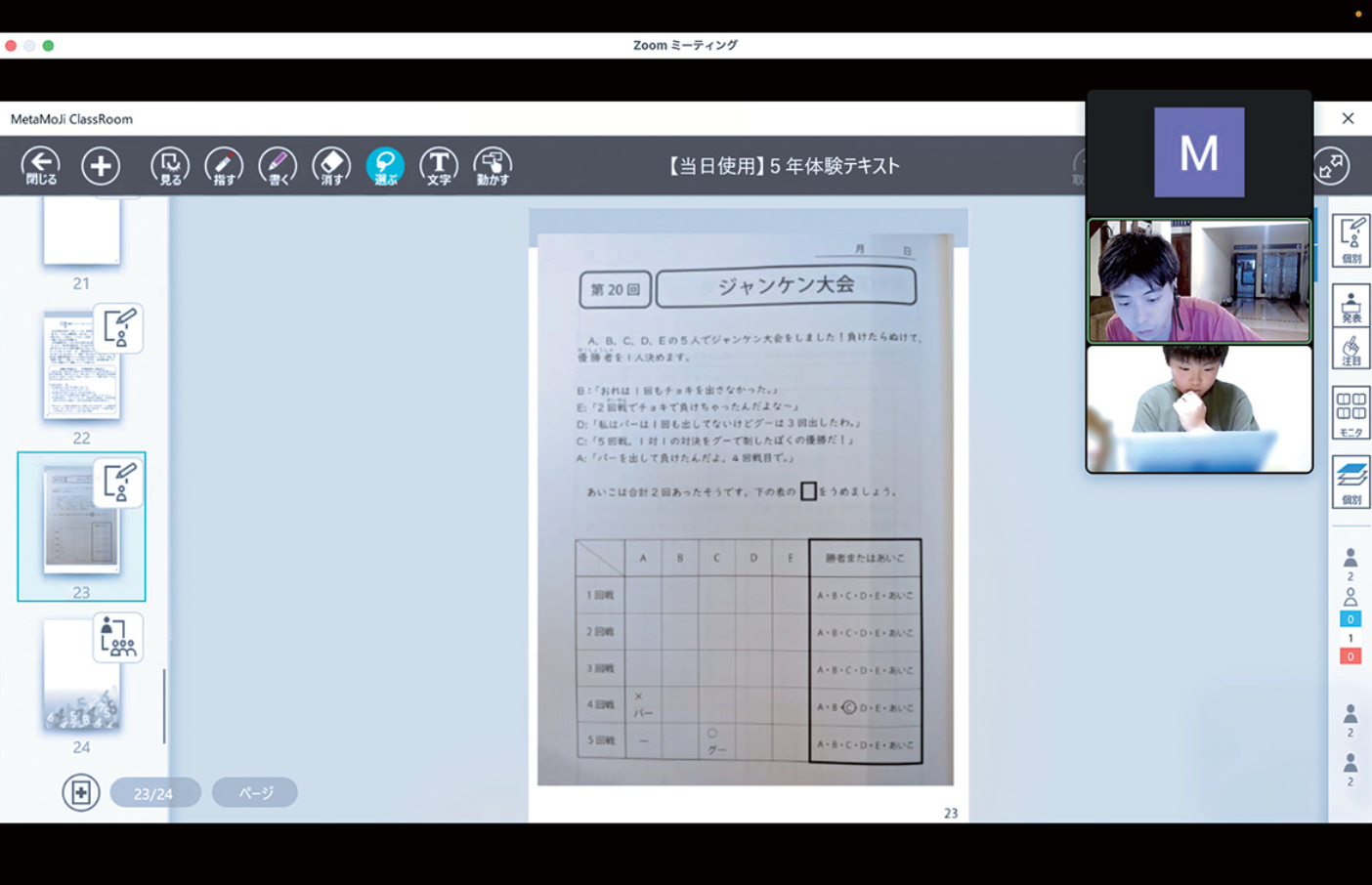
Task: Click the plus add button in toolbar
Action: (x=101, y=166)
